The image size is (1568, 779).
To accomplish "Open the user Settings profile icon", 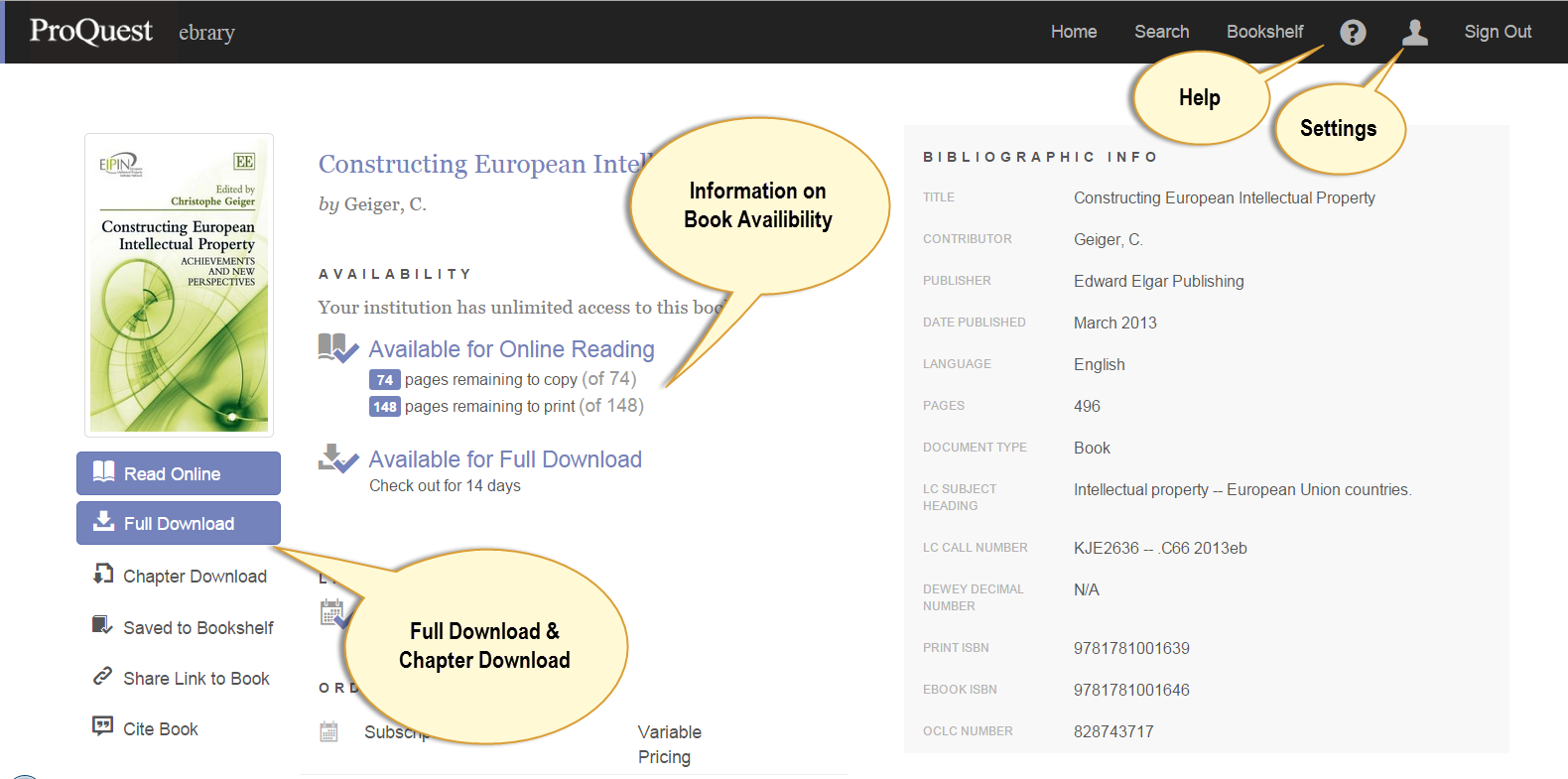I will pyautogui.click(x=1415, y=33).
